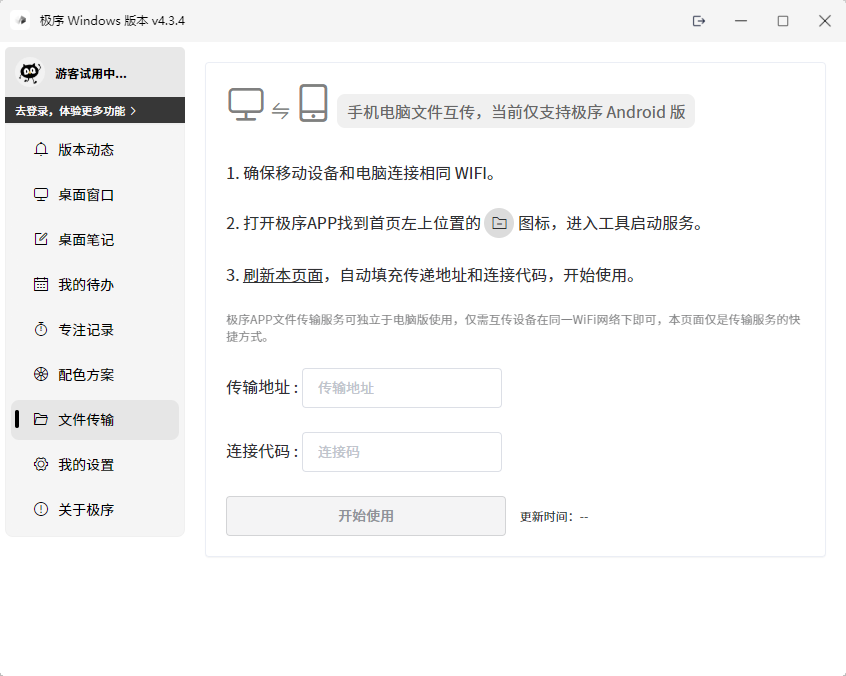This screenshot has width=846, height=676.
Task: Click the gear icon beside 我的设置
Action: click(41, 465)
